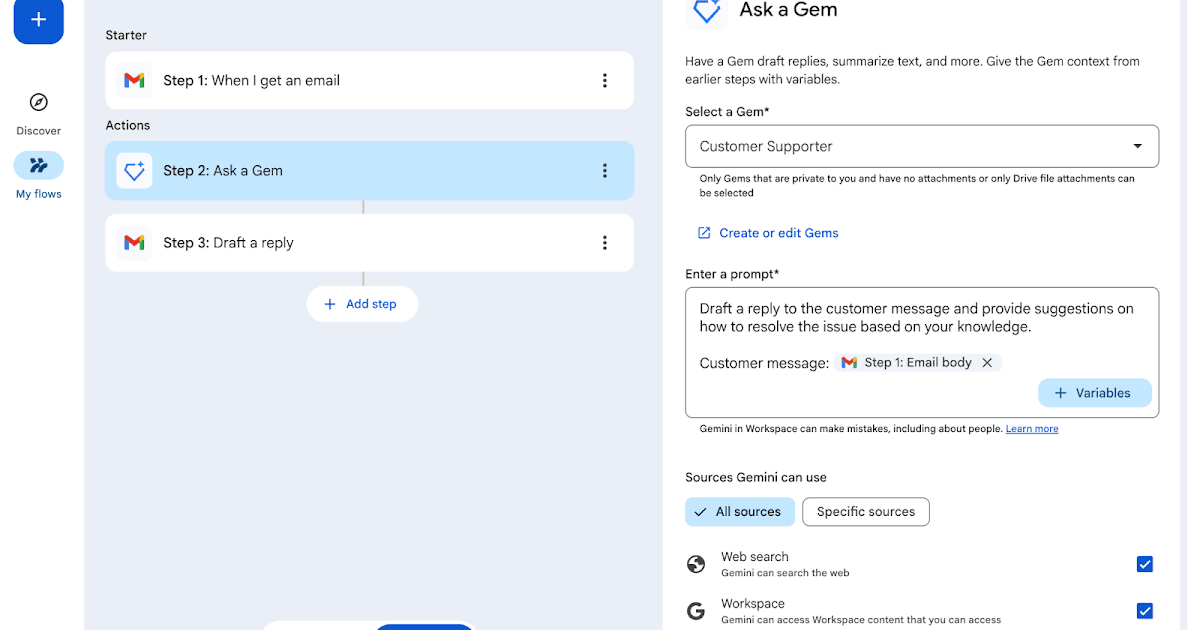Open more options for Step 2
Image resolution: width=1200 pixels, height=630 pixels.
(x=604, y=171)
